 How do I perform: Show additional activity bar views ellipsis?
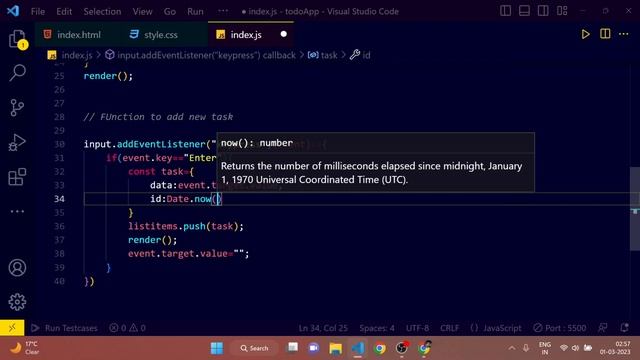pos(17,211)
